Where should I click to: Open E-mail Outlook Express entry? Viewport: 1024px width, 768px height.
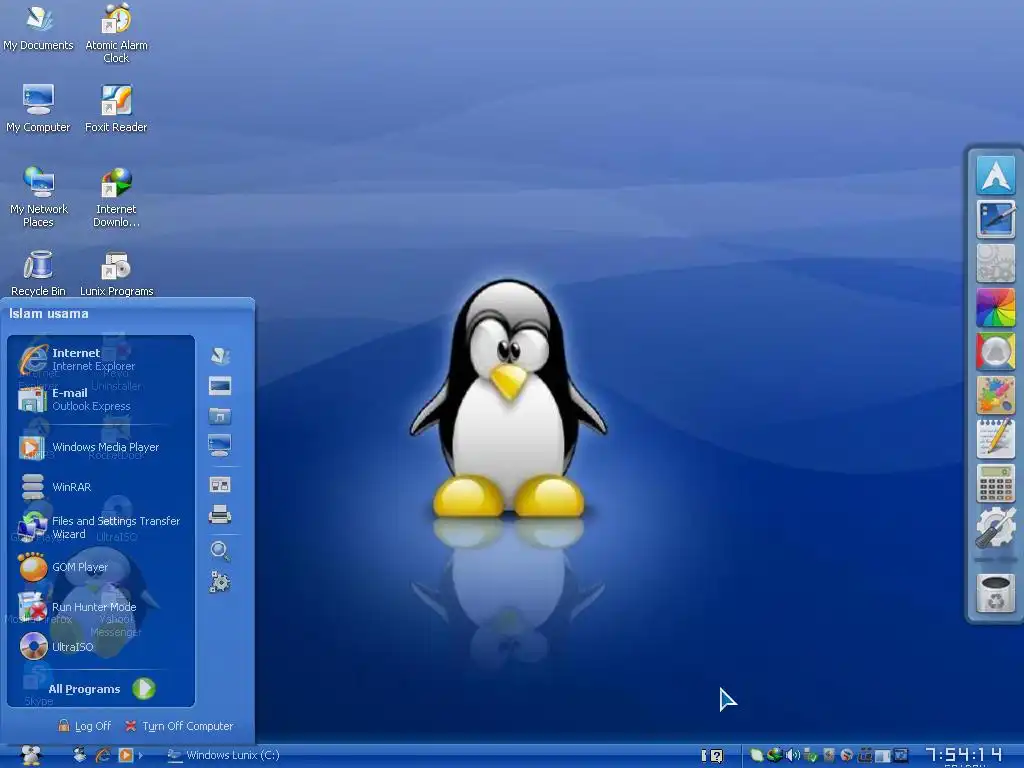[74, 399]
